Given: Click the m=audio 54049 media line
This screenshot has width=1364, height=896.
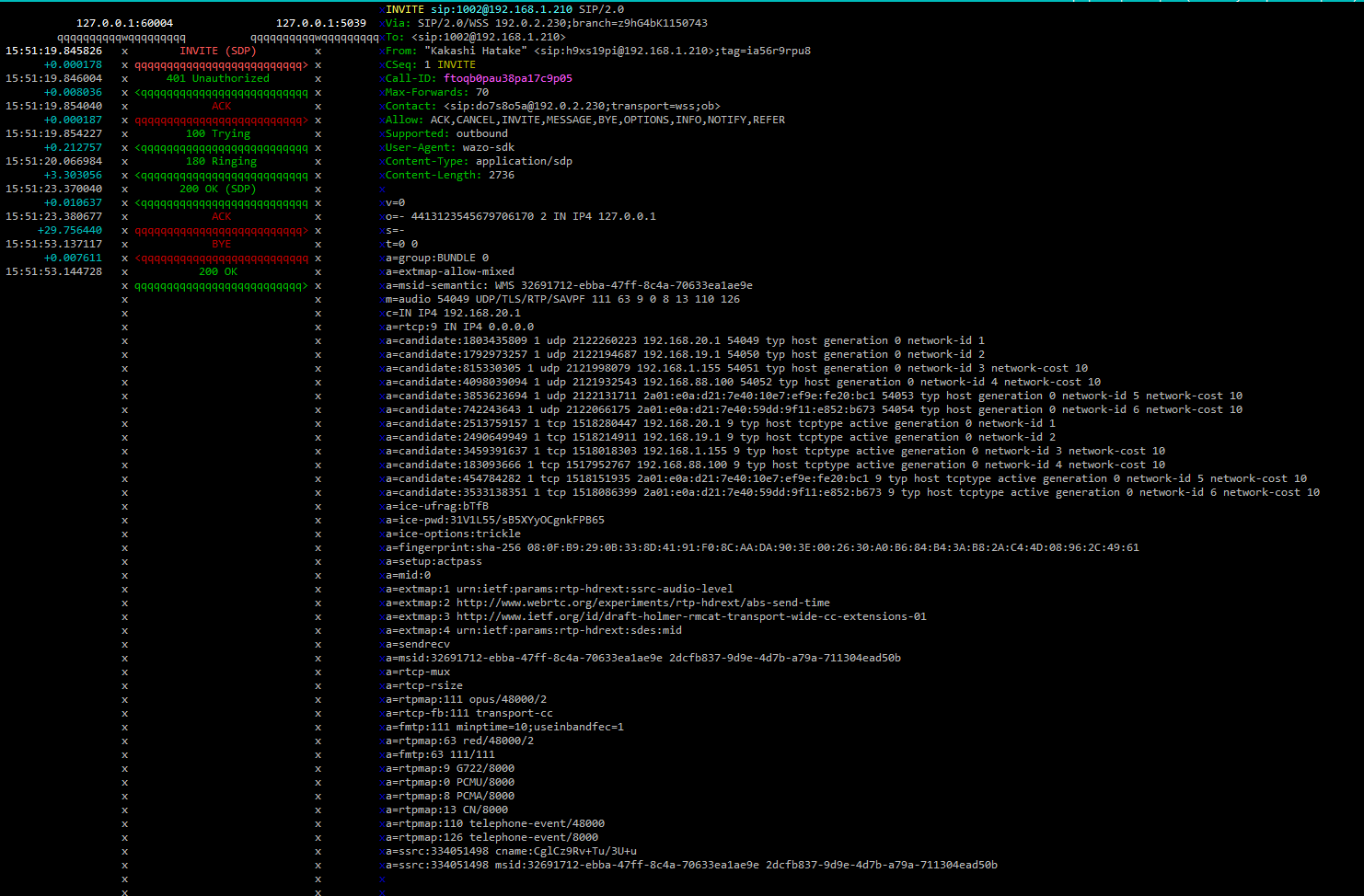Looking at the screenshot, I should (x=562, y=300).
